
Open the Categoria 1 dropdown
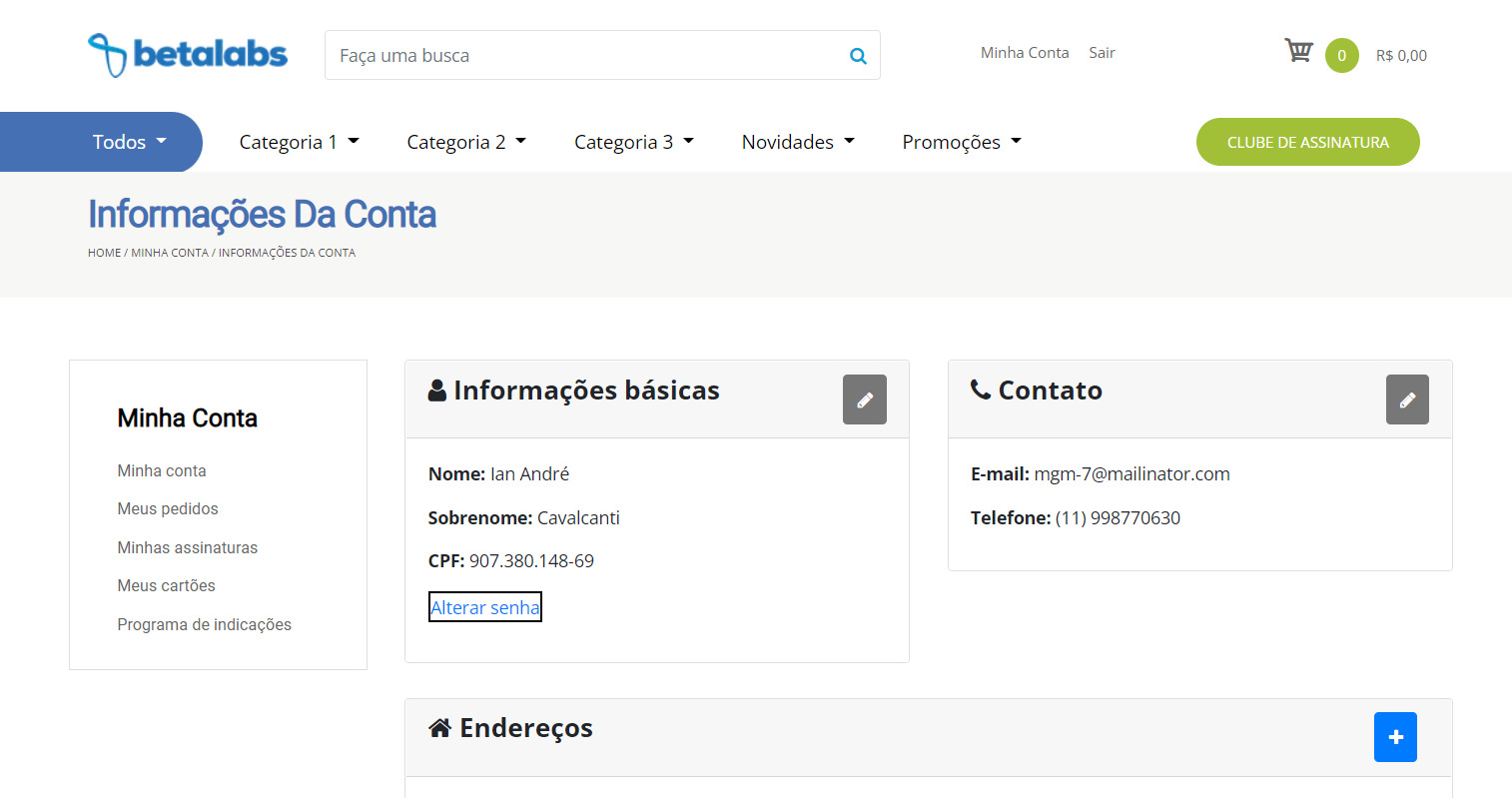[299, 142]
